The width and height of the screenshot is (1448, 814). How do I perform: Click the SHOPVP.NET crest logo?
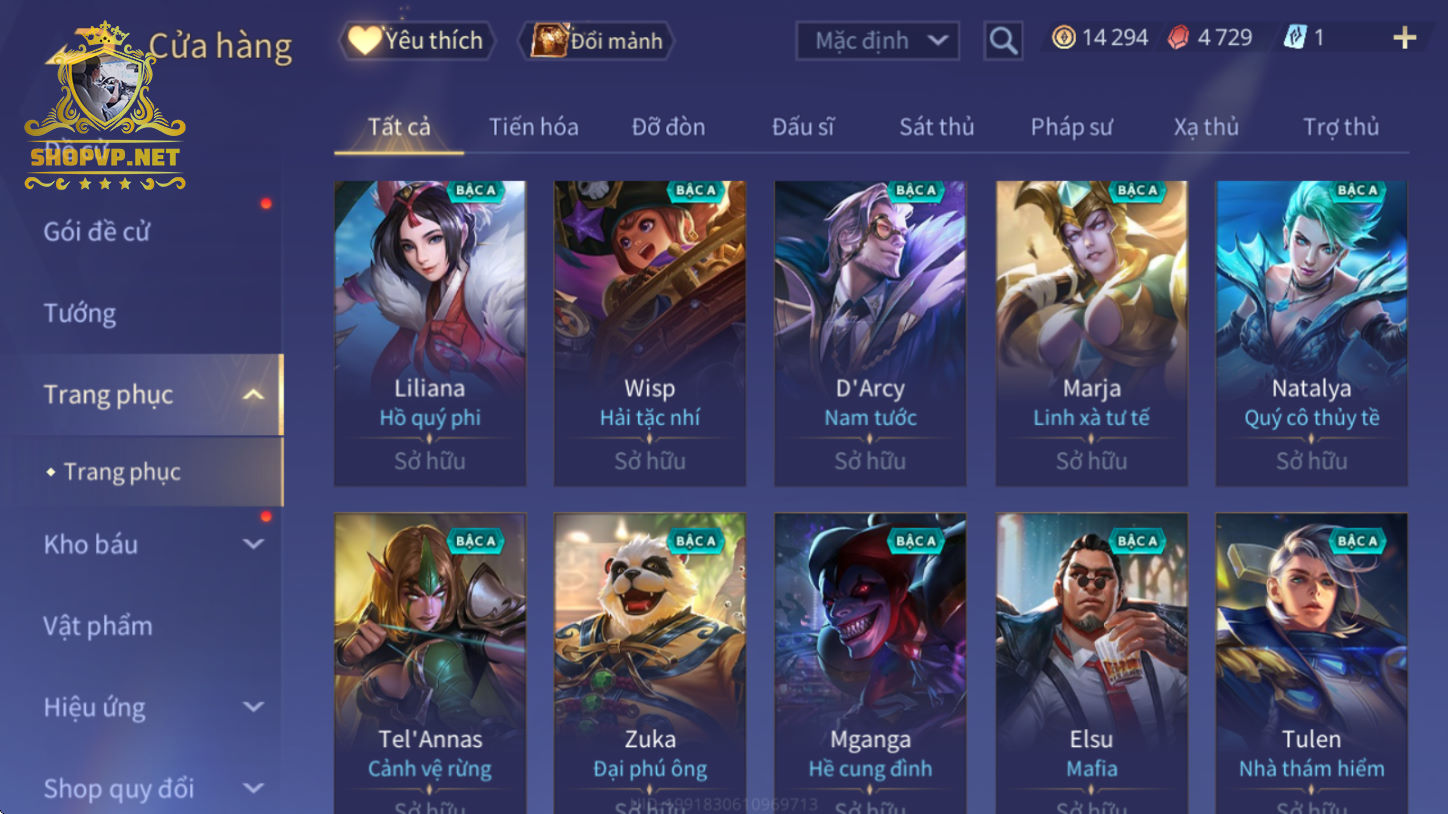105,107
